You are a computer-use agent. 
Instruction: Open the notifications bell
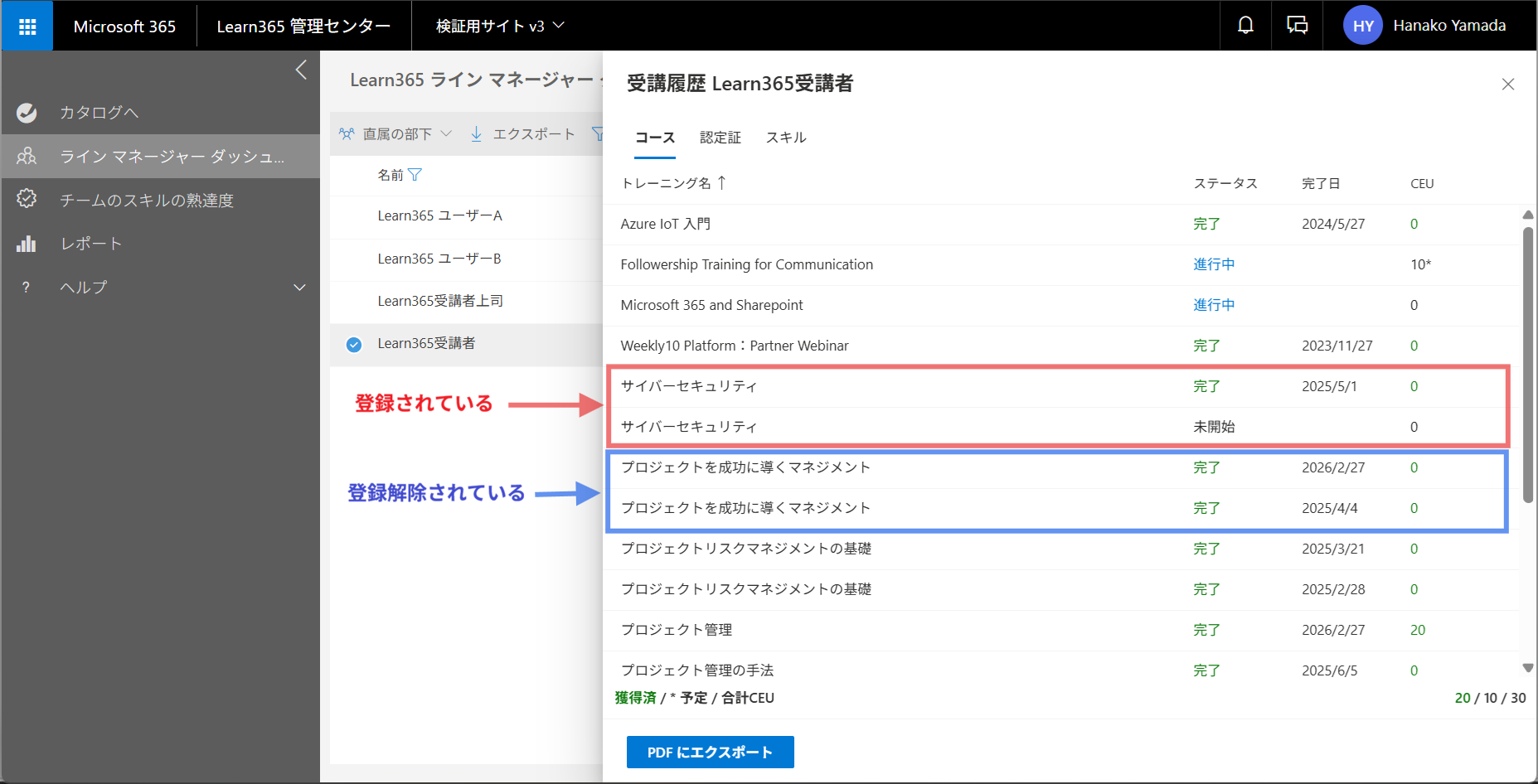[1245, 26]
